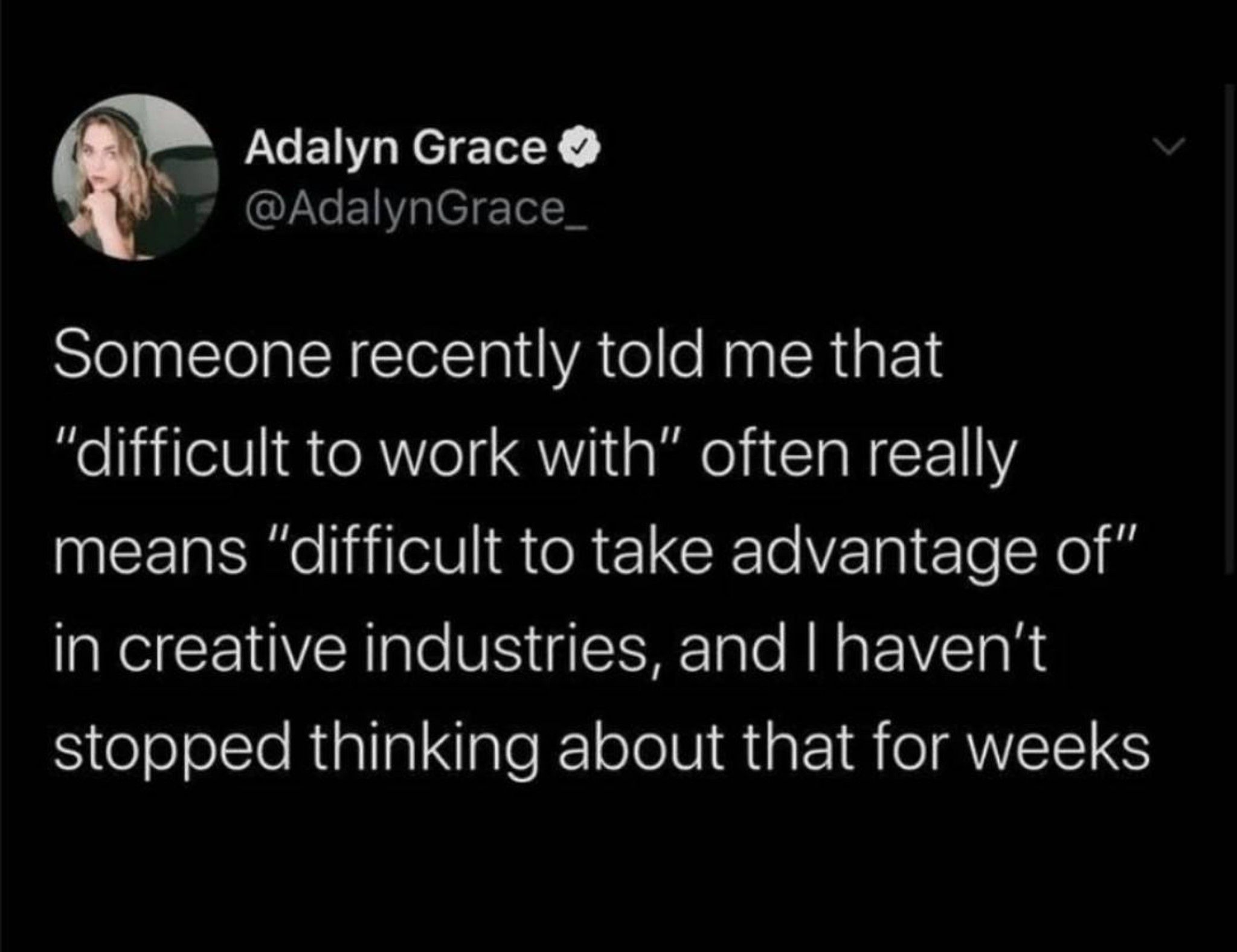This screenshot has height=952, width=1237.
Task: Open Adalyn Grace's profile picture
Action: pyautogui.click(x=135, y=176)
